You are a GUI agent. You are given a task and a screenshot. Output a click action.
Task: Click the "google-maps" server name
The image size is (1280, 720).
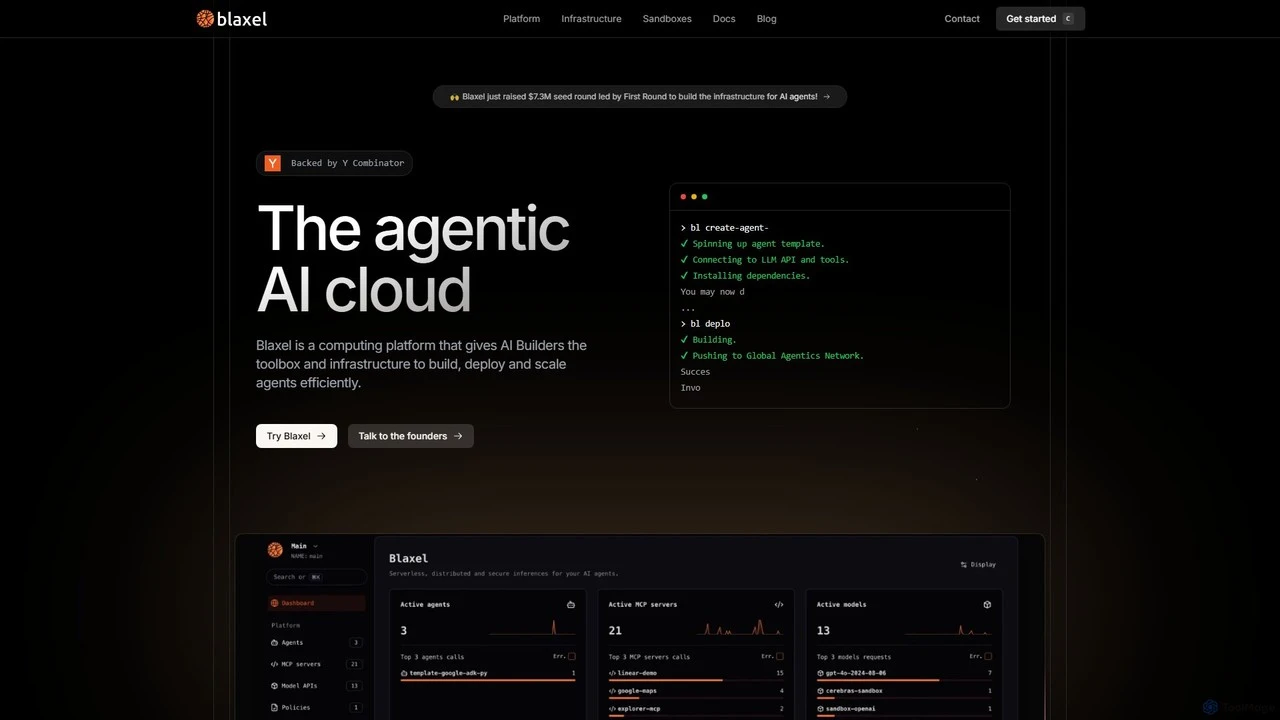[637, 691]
